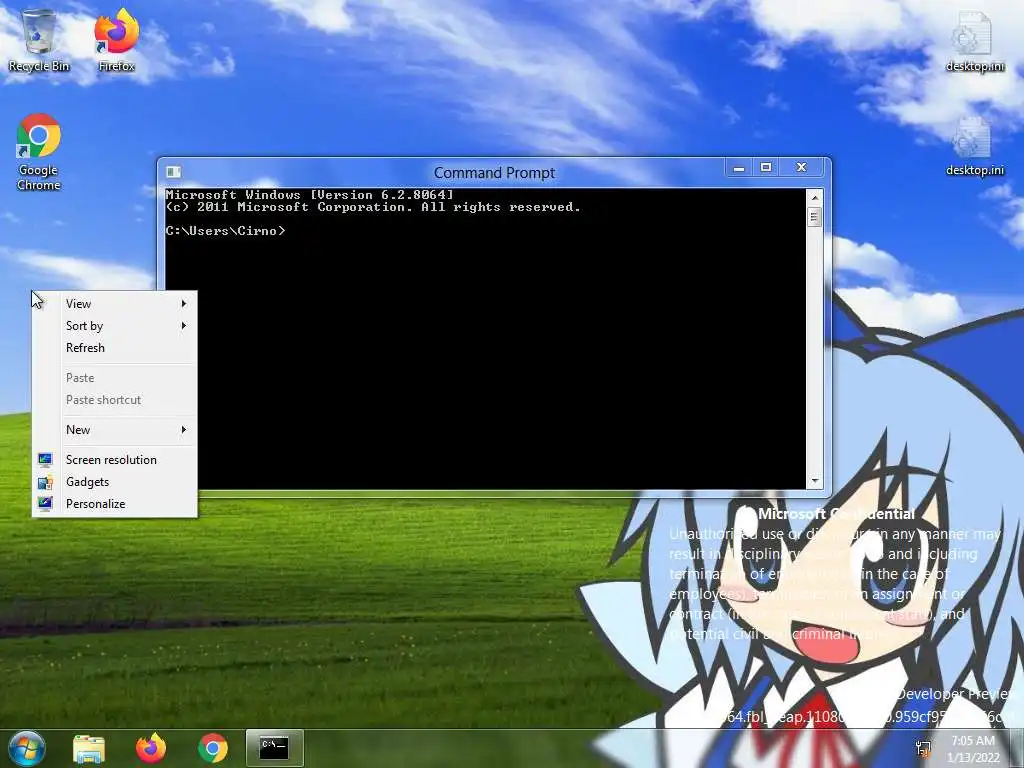Launch Chrome from the taskbar
Viewport: 1024px width, 768px height.
click(x=213, y=748)
